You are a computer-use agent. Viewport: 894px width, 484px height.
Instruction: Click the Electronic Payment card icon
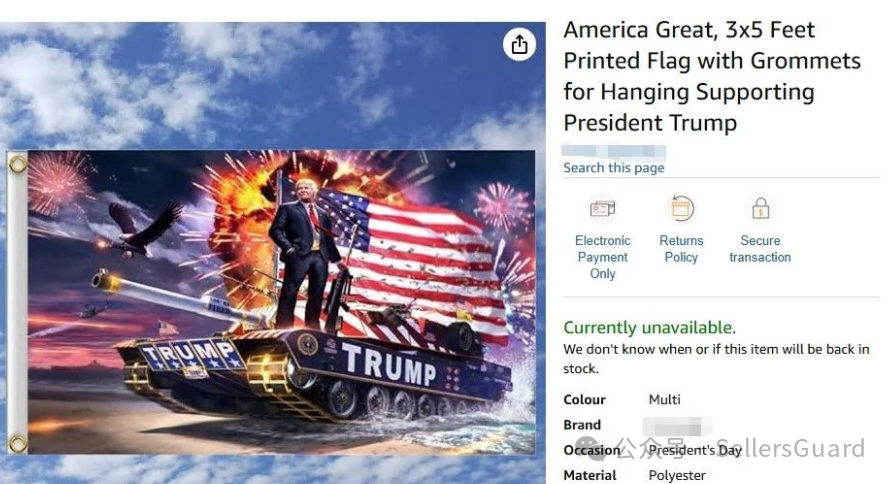602,209
